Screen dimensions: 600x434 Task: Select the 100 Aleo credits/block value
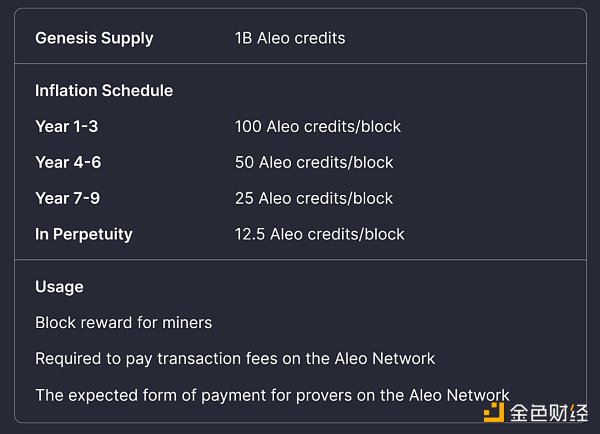tap(318, 126)
